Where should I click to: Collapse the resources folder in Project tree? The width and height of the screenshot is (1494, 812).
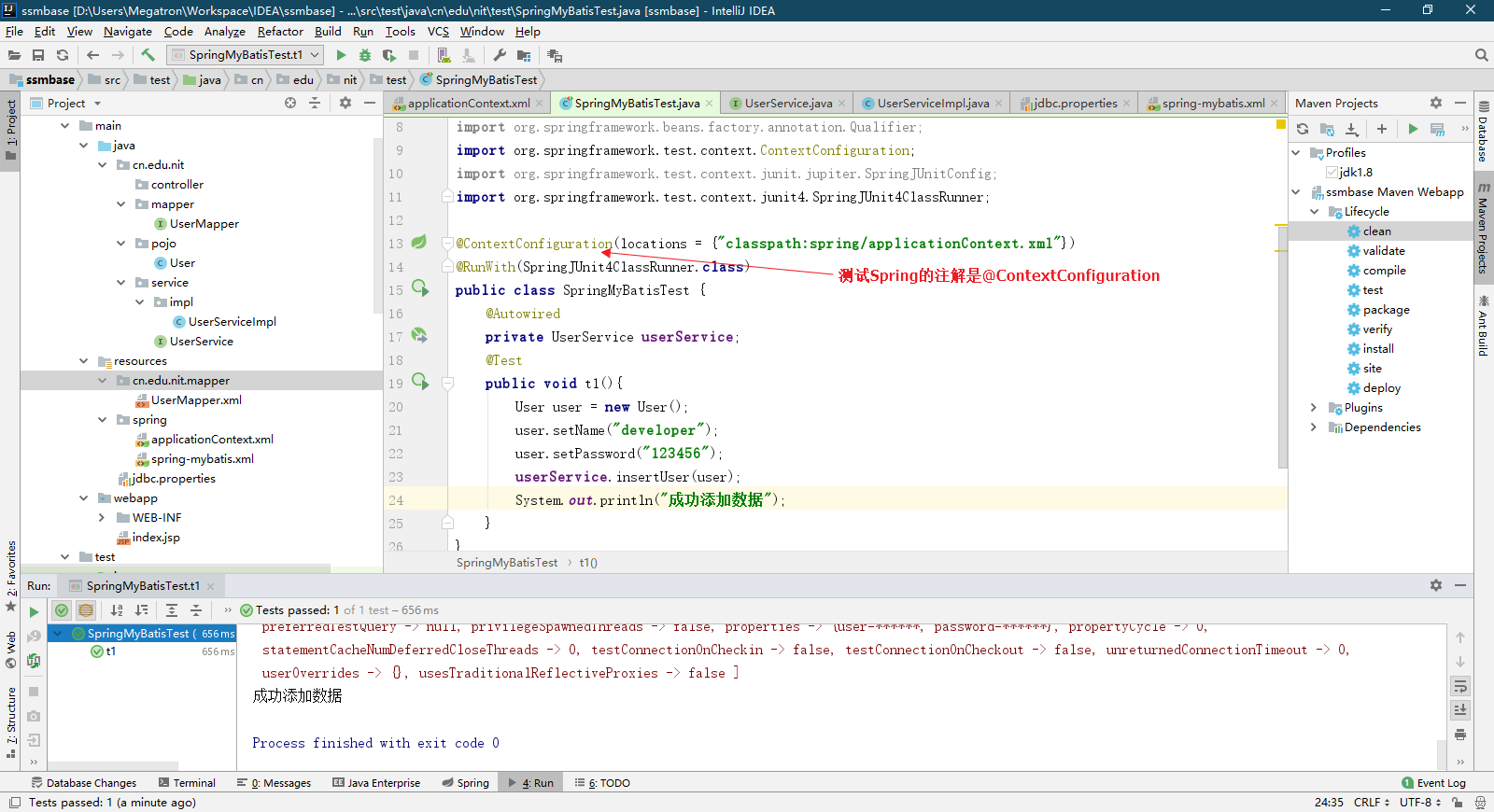83,361
